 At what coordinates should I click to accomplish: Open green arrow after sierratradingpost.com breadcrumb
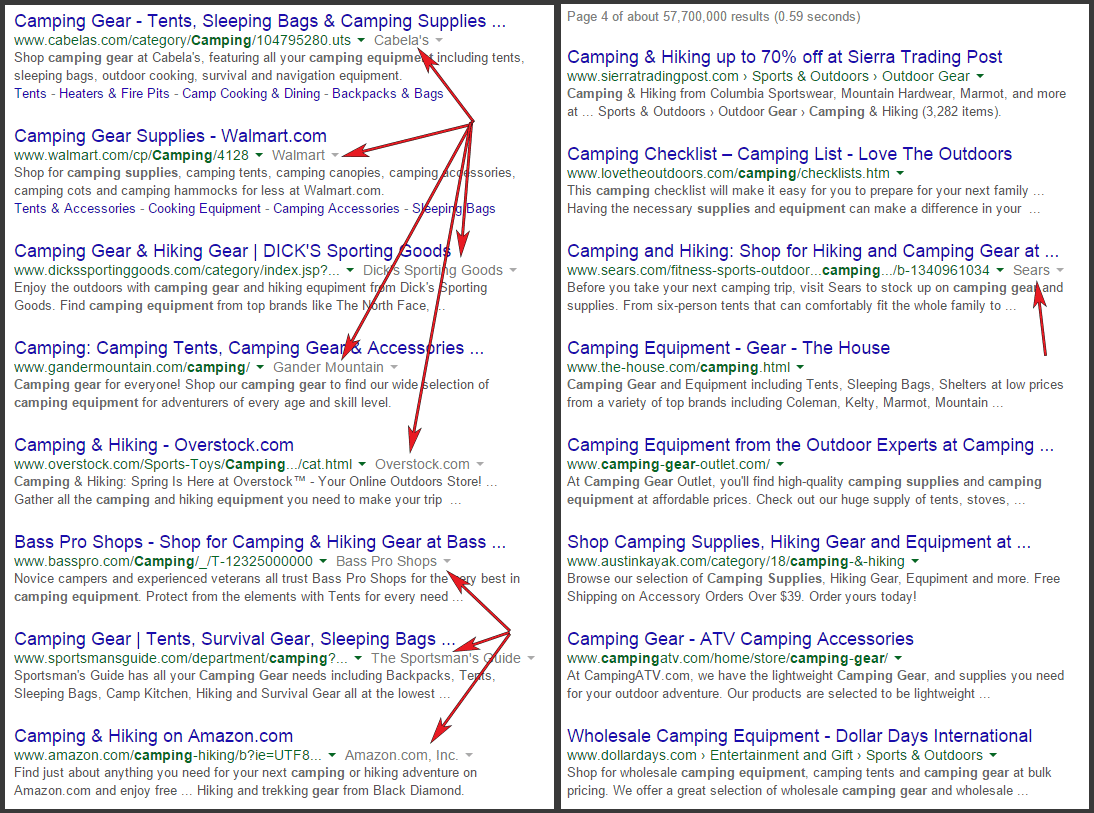coord(980,76)
